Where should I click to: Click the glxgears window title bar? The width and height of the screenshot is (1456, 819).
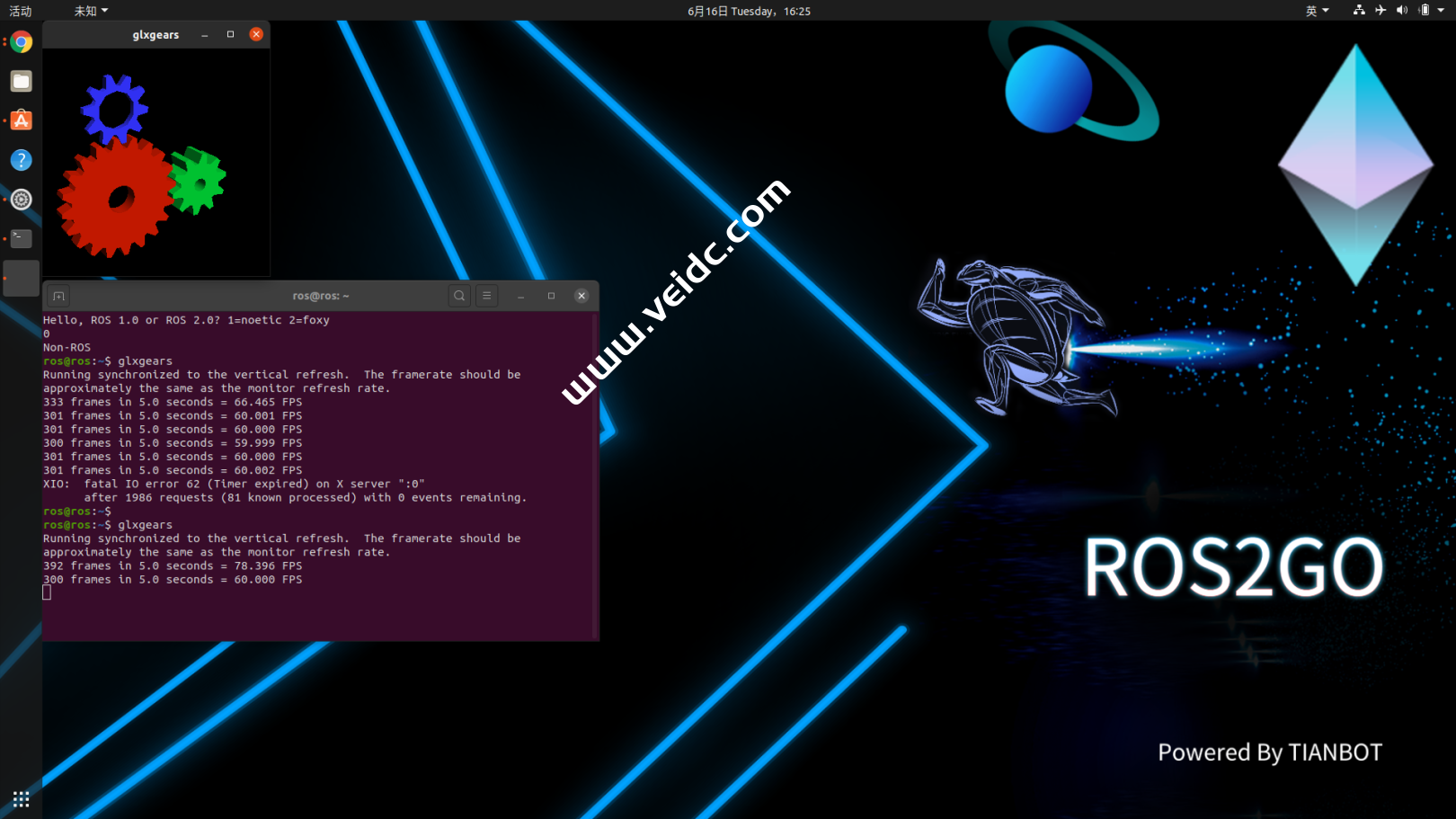[x=155, y=35]
